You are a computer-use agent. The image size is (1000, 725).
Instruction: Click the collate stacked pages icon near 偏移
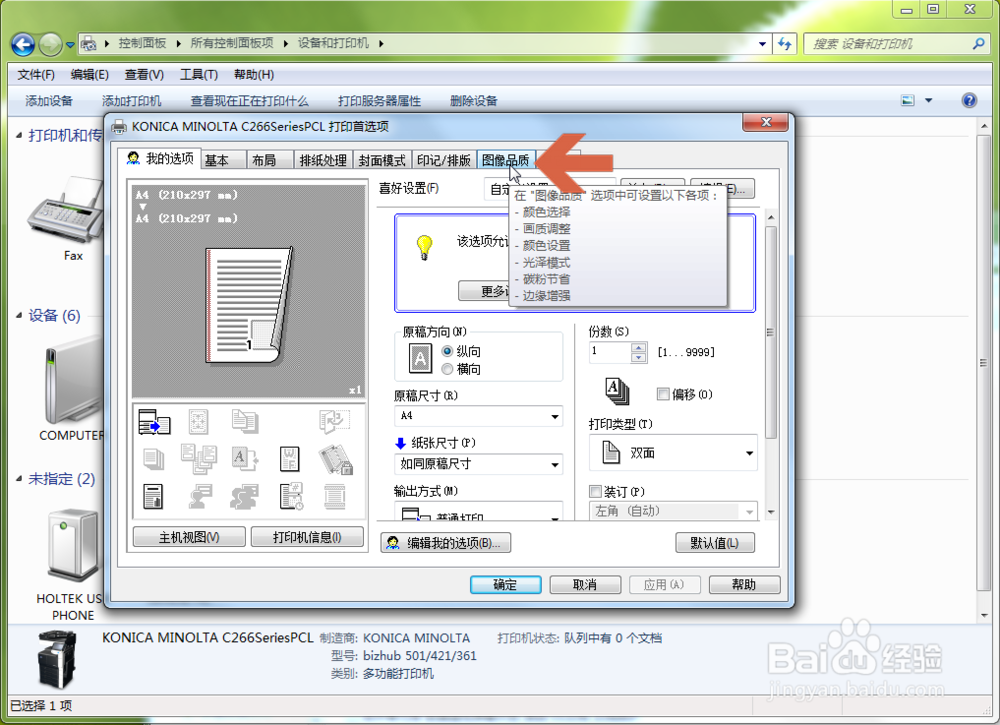[617, 390]
